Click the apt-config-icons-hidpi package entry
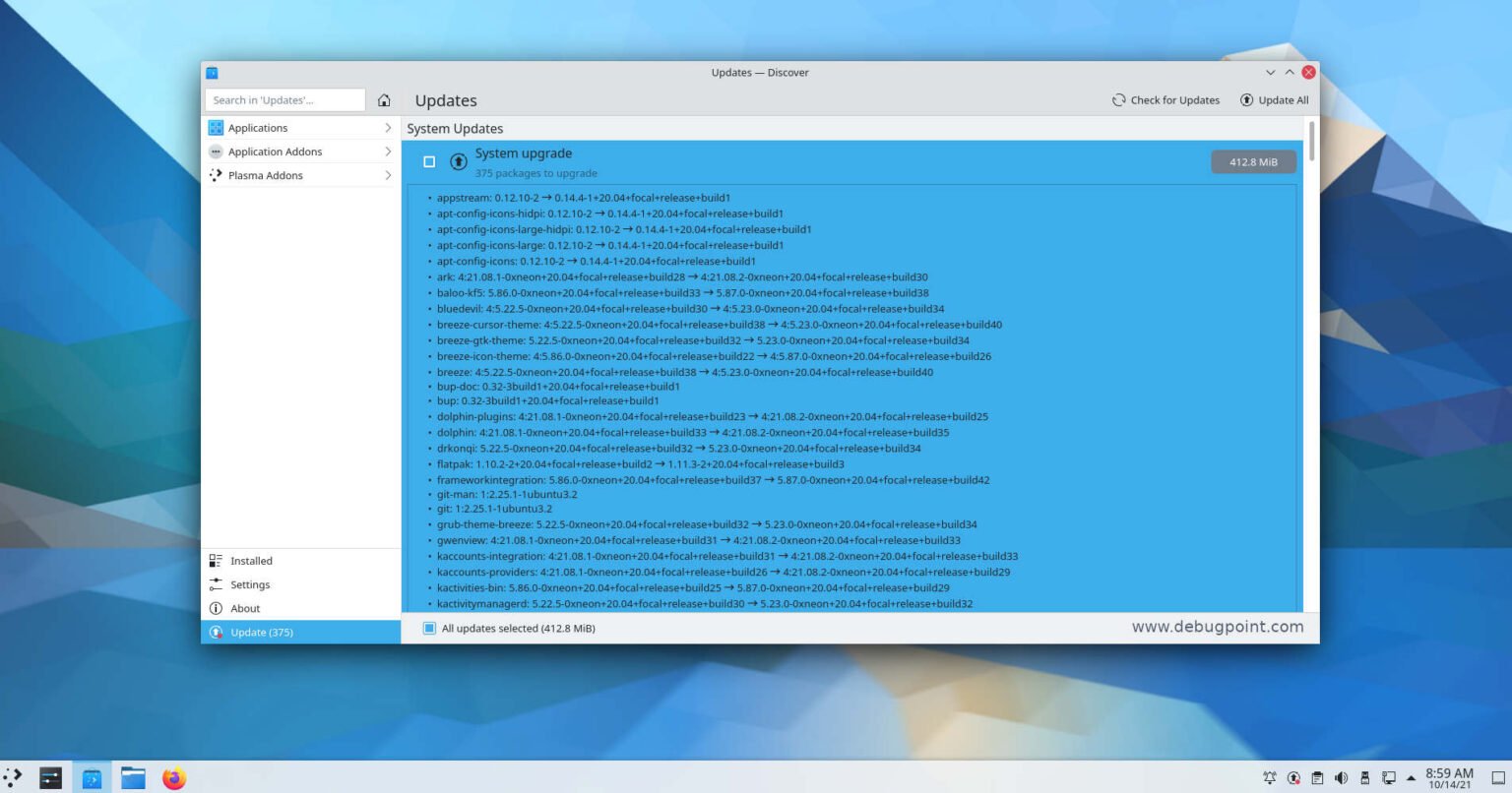Viewport: 1512px width, 793px height. [610, 213]
